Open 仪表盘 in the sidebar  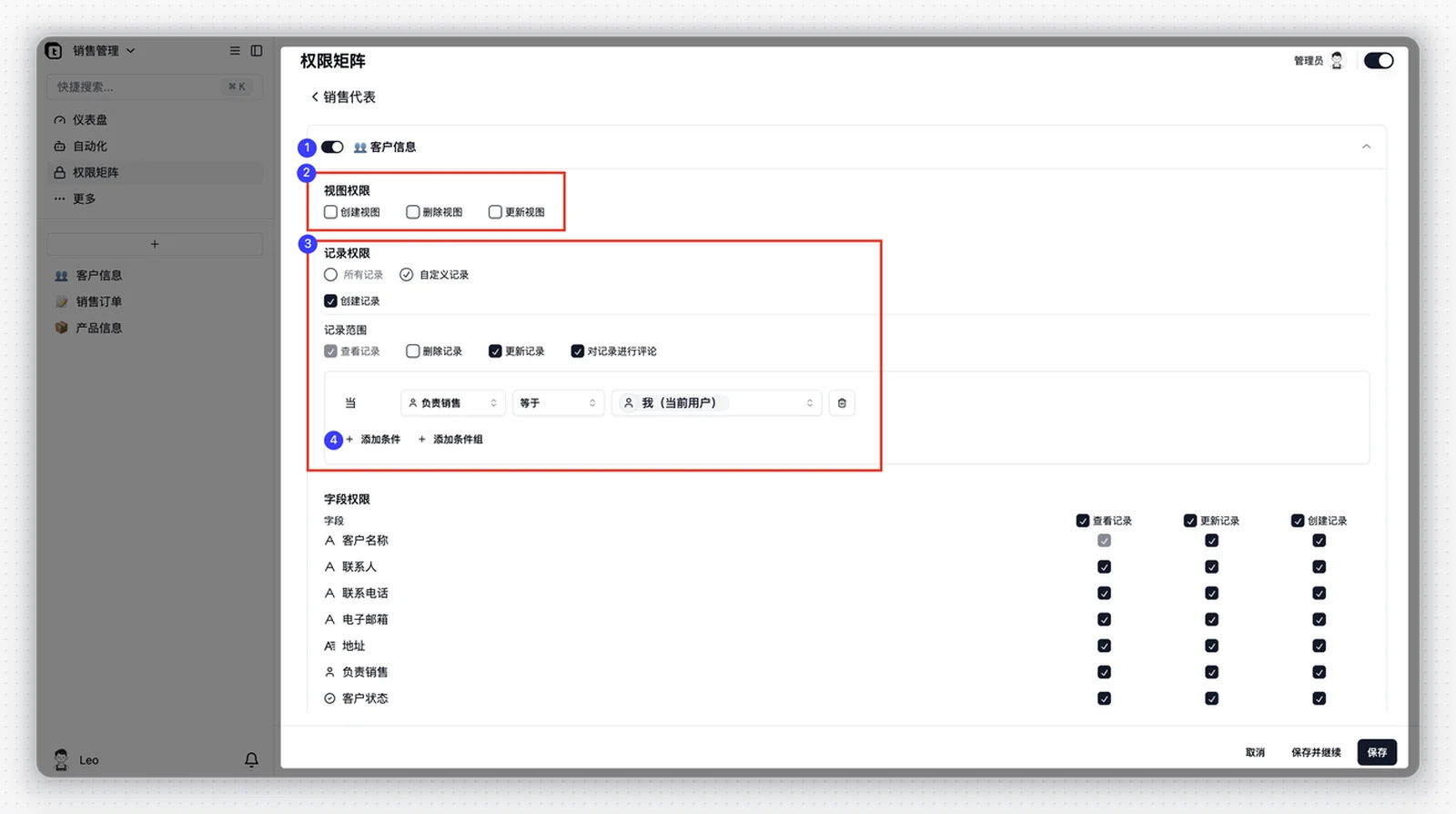pos(155,120)
